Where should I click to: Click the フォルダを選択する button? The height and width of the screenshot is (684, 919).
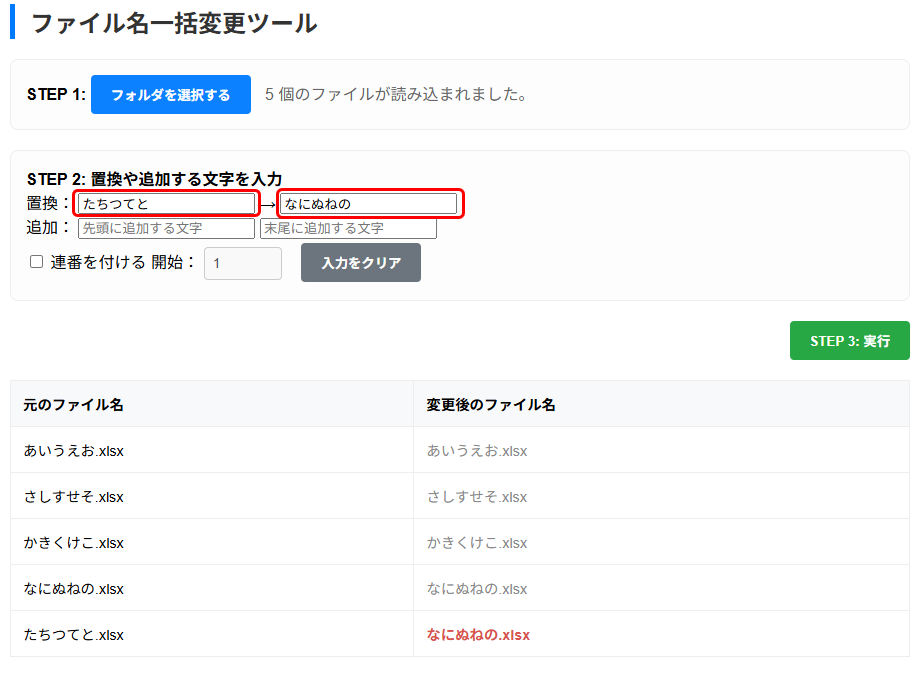[171, 95]
